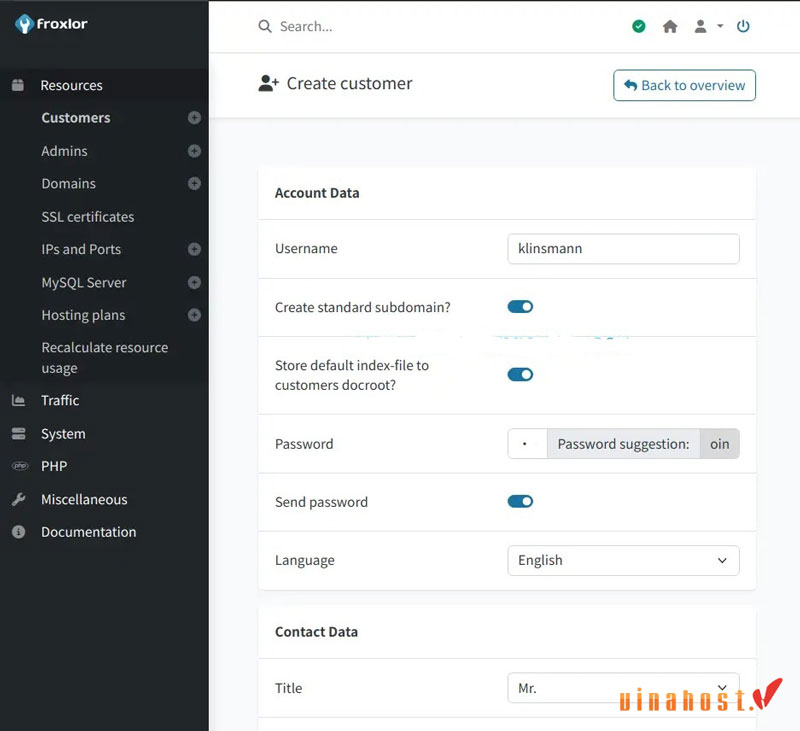
Task: Open the Title dropdown showing Mr.
Action: point(623,688)
